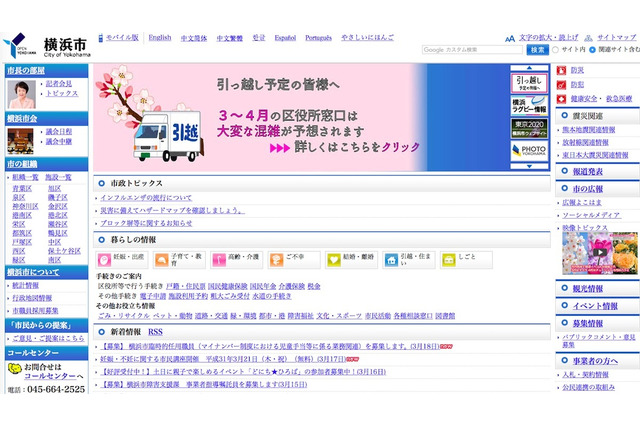The height and width of the screenshot is (426, 640).
Task: Select the 関連サイト含む radio button
Action: [x=592, y=50]
